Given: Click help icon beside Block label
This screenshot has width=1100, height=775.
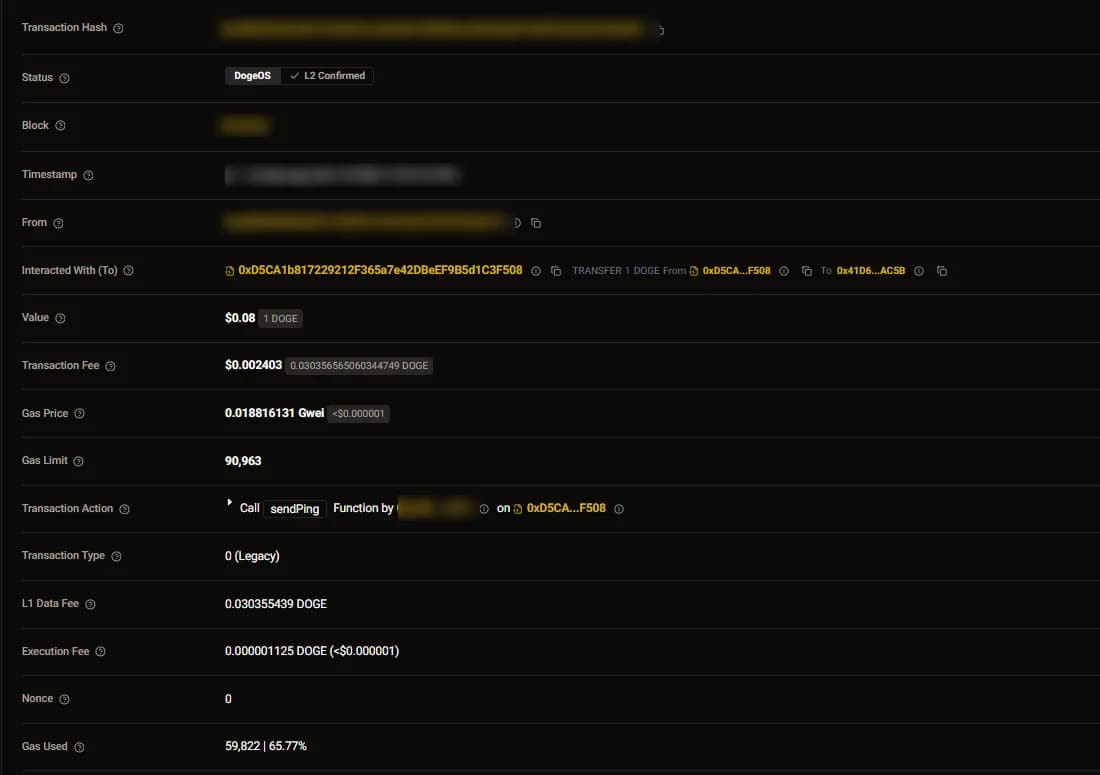Looking at the screenshot, I should pos(60,126).
